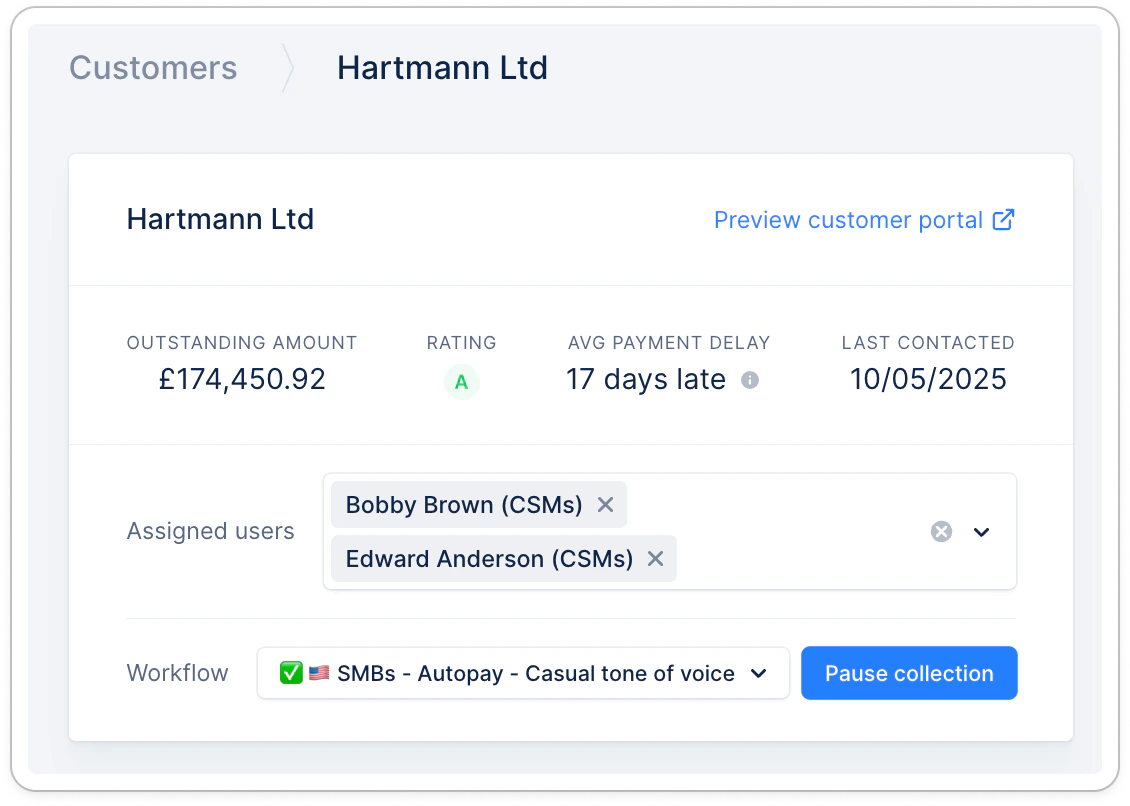1130x806 pixels.
Task: Remove Bobby Brown from assigned users
Action: tap(605, 505)
